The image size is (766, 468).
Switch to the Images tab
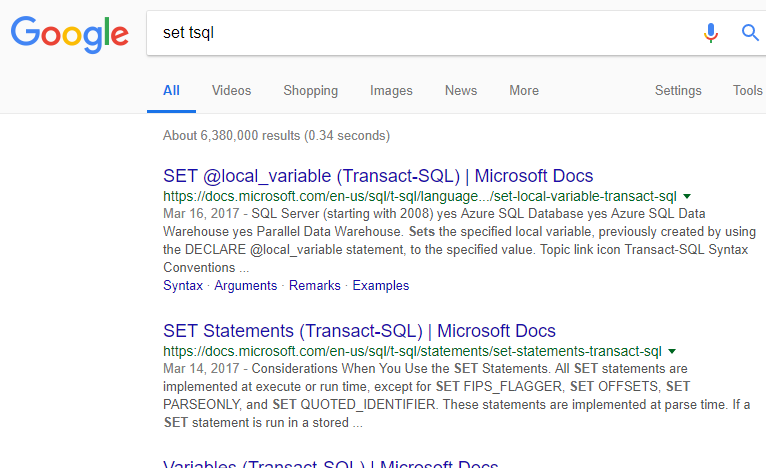coord(391,90)
